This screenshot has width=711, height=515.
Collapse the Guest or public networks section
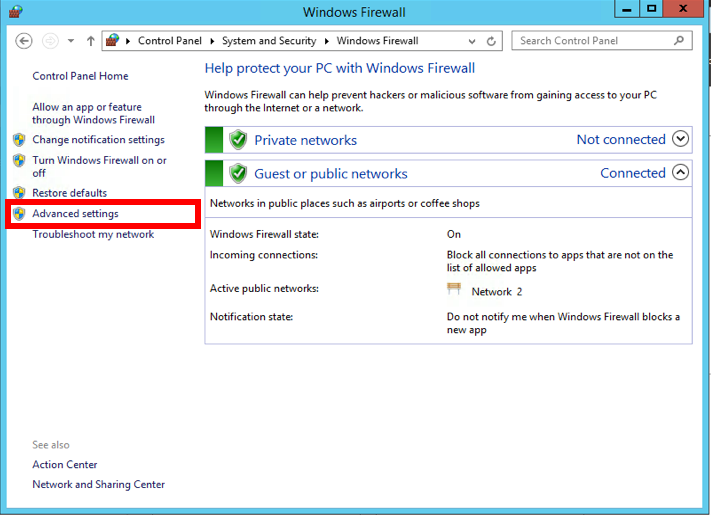[681, 172]
